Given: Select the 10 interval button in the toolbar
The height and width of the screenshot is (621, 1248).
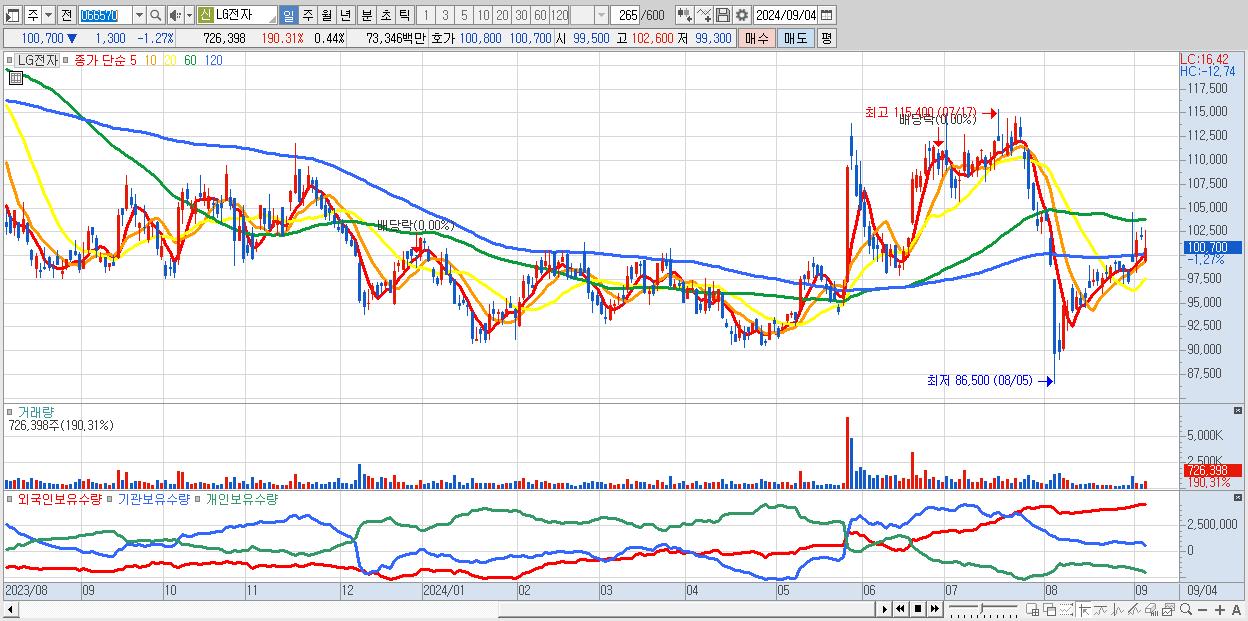Looking at the screenshot, I should 483,15.
